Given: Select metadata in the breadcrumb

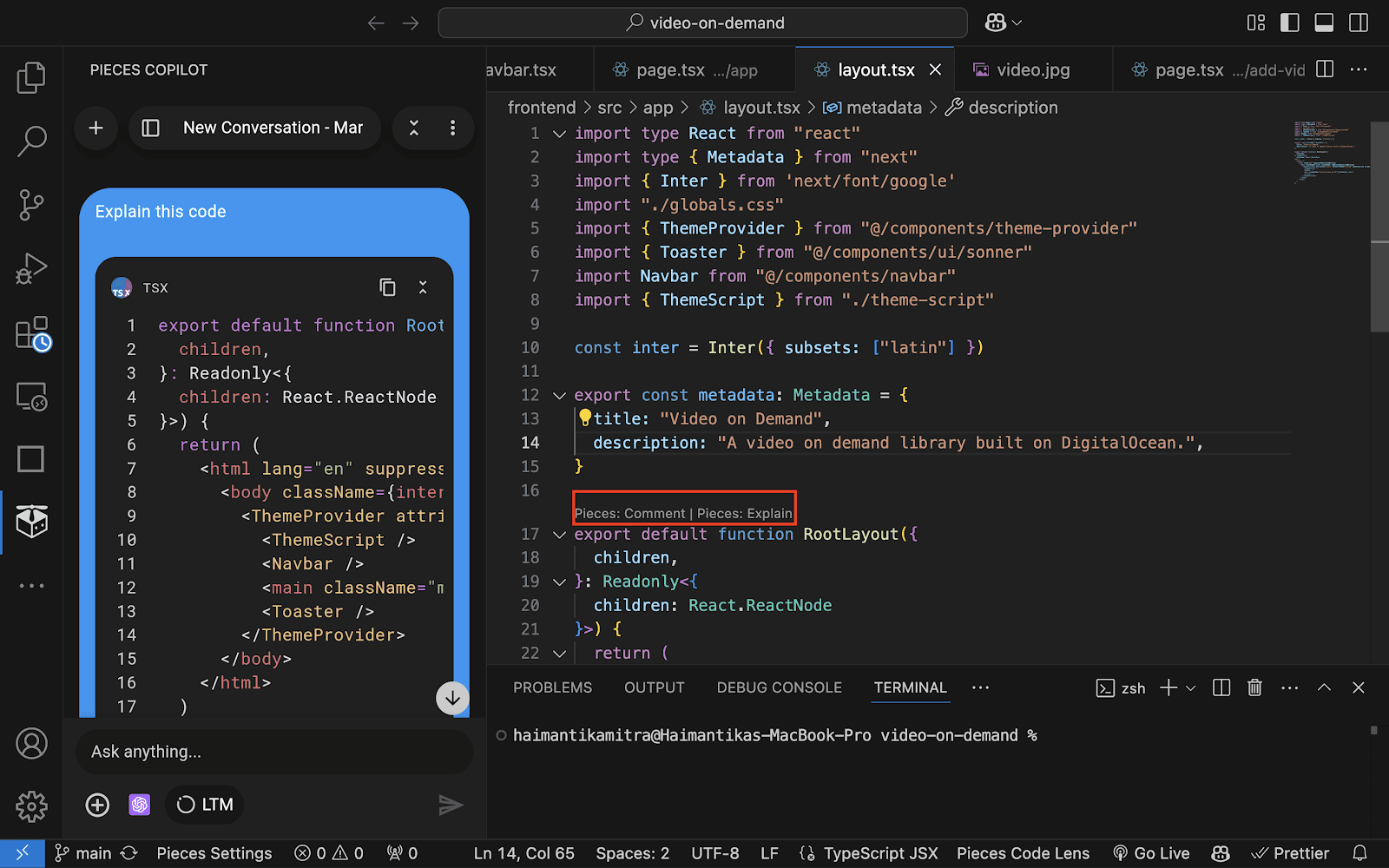Looking at the screenshot, I should point(884,108).
